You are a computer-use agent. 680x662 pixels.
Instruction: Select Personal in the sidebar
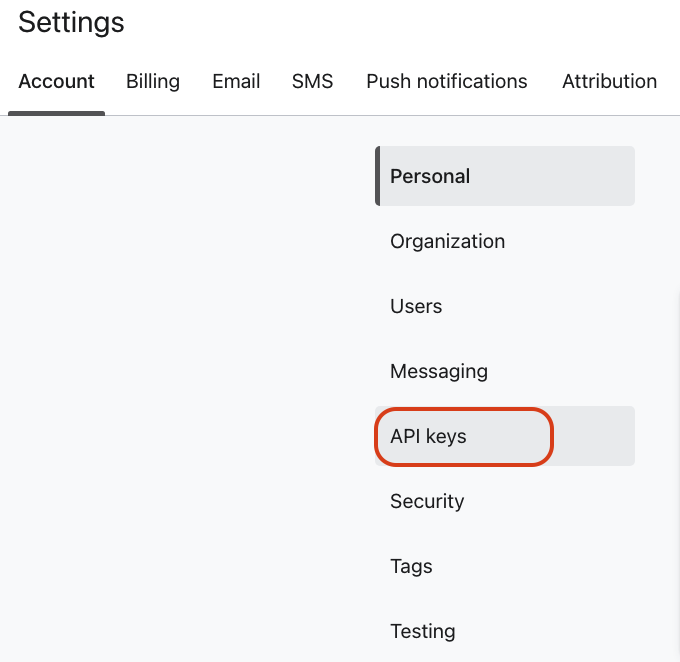point(430,176)
